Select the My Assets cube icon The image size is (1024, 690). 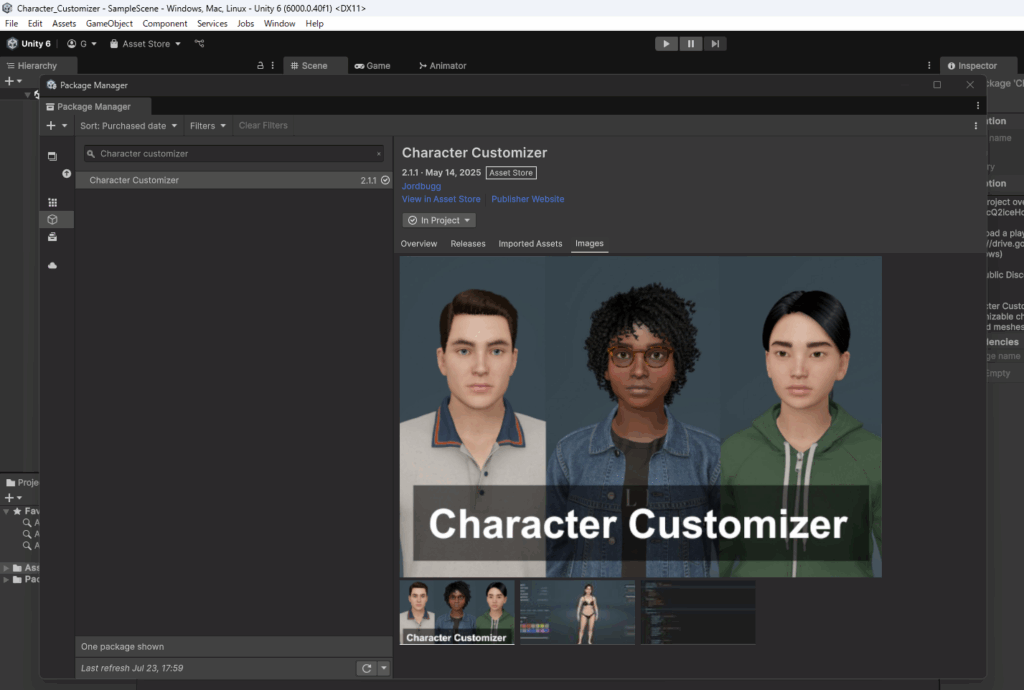click(x=52, y=220)
